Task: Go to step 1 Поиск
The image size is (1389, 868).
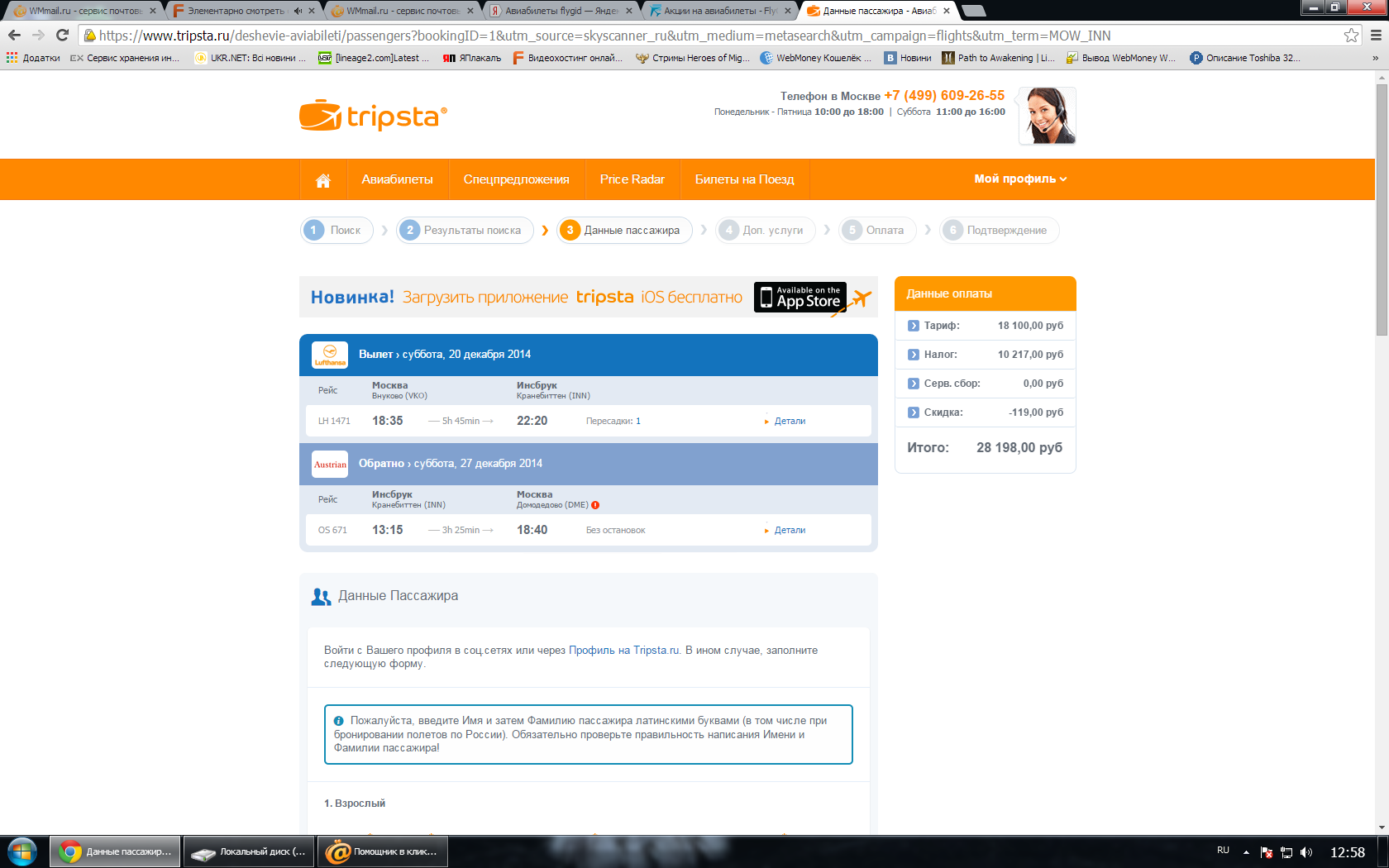Action: point(337,231)
